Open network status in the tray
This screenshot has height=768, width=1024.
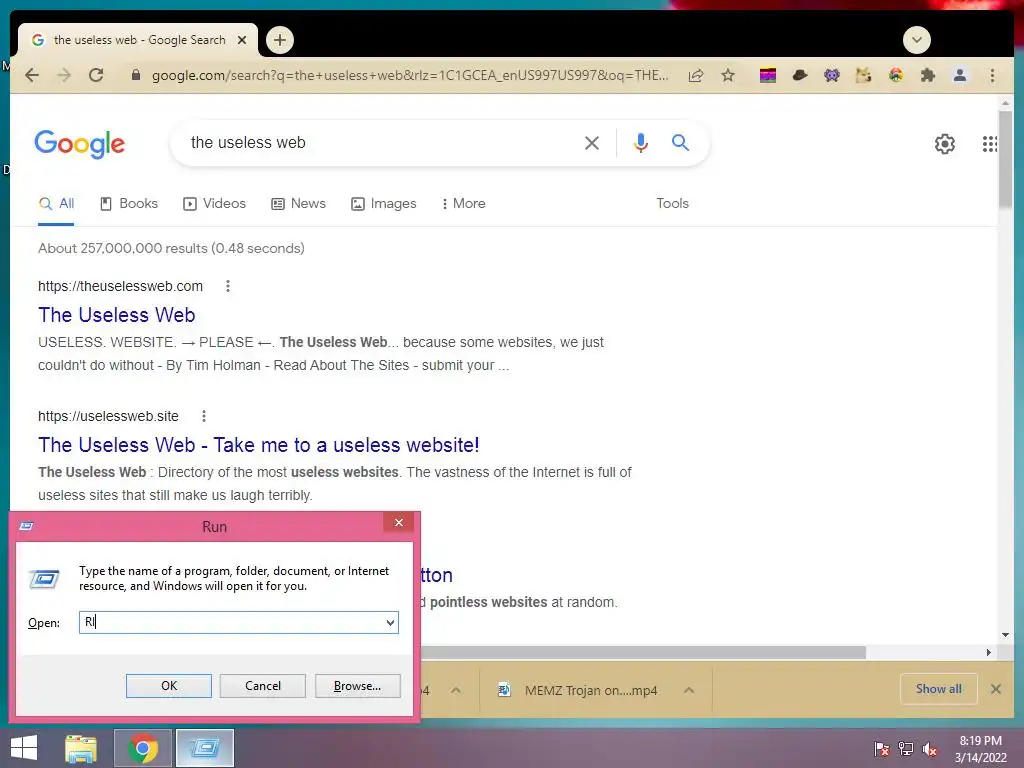click(x=906, y=749)
